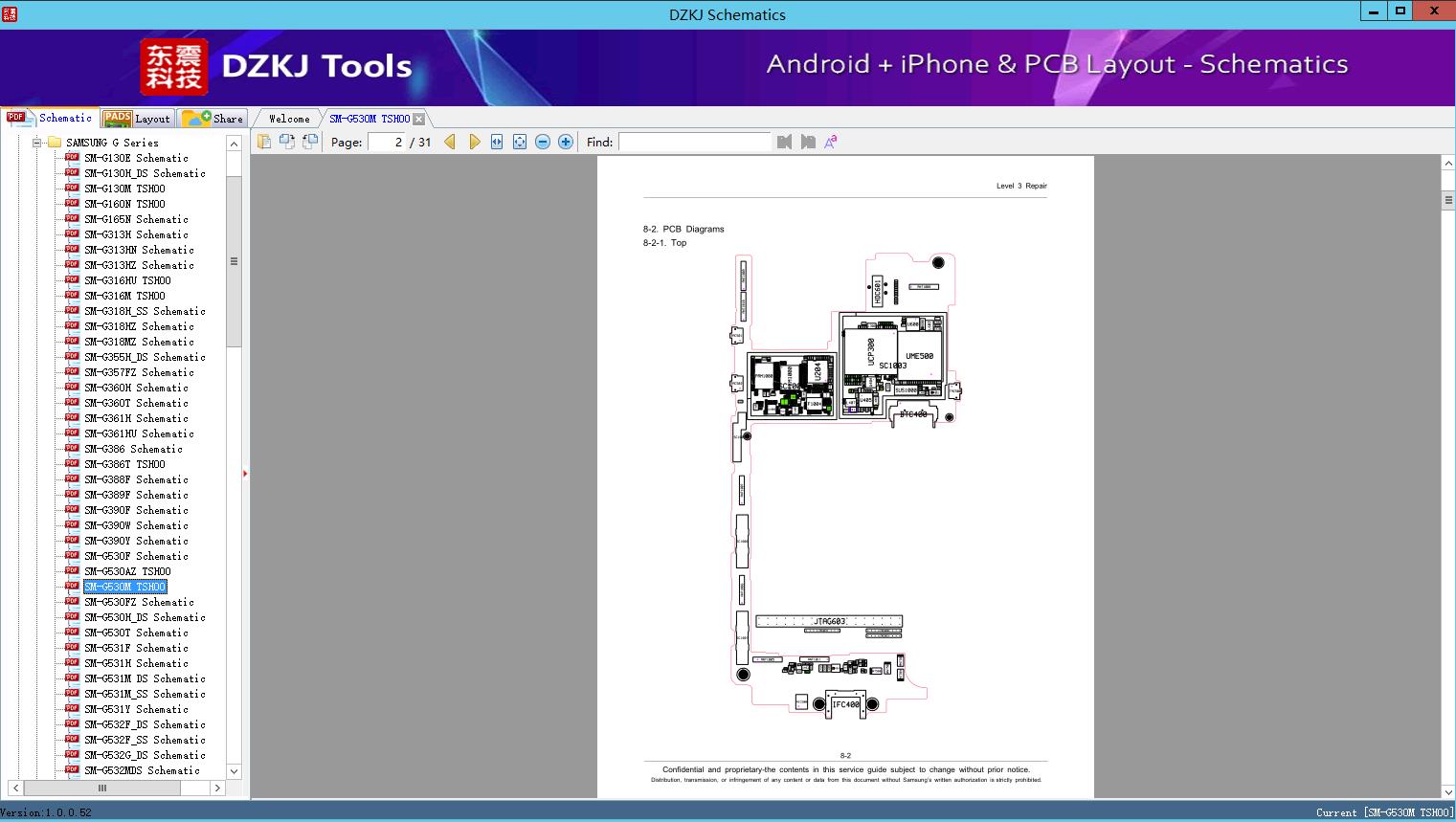Image resolution: width=1456 pixels, height=822 pixels.
Task: Click PDF icon beside SM-G531Y Schematic
Action: (72, 708)
